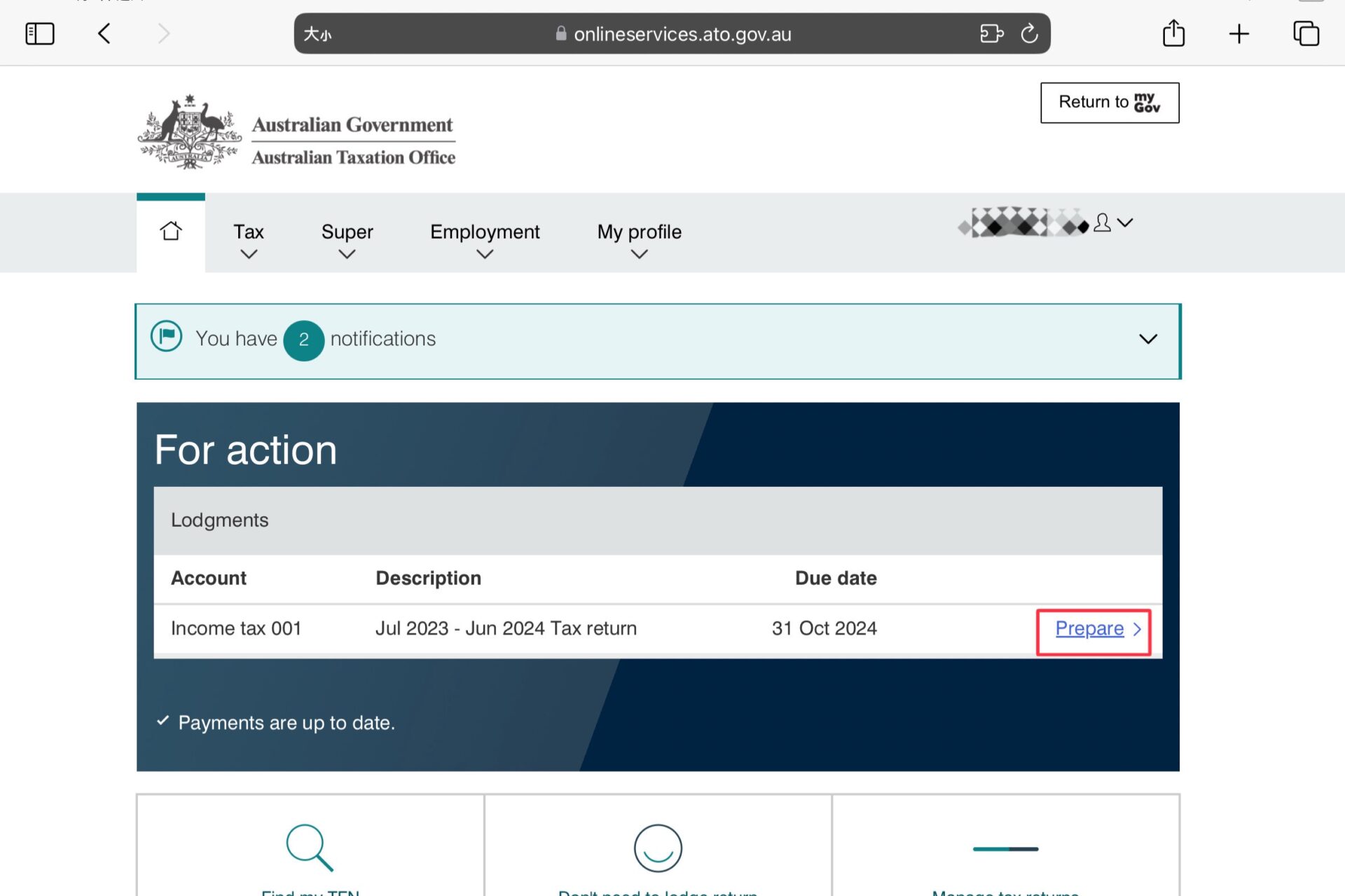
Task: Open new tab with plus icon
Action: tap(1239, 34)
